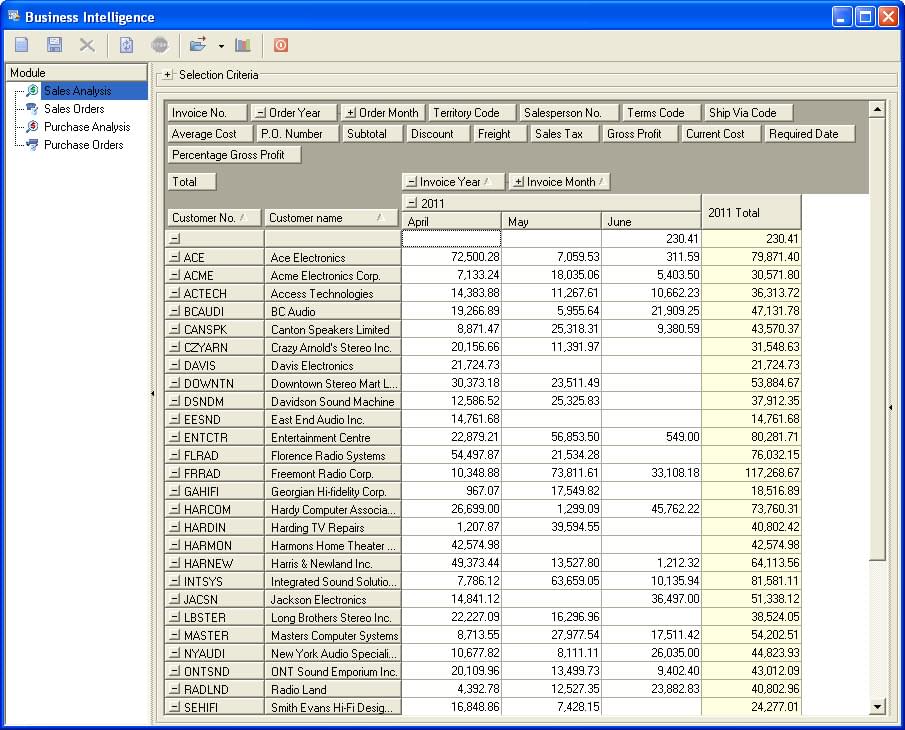Select the Radio Land customer name cell
The image size is (905, 730).
tap(332, 689)
